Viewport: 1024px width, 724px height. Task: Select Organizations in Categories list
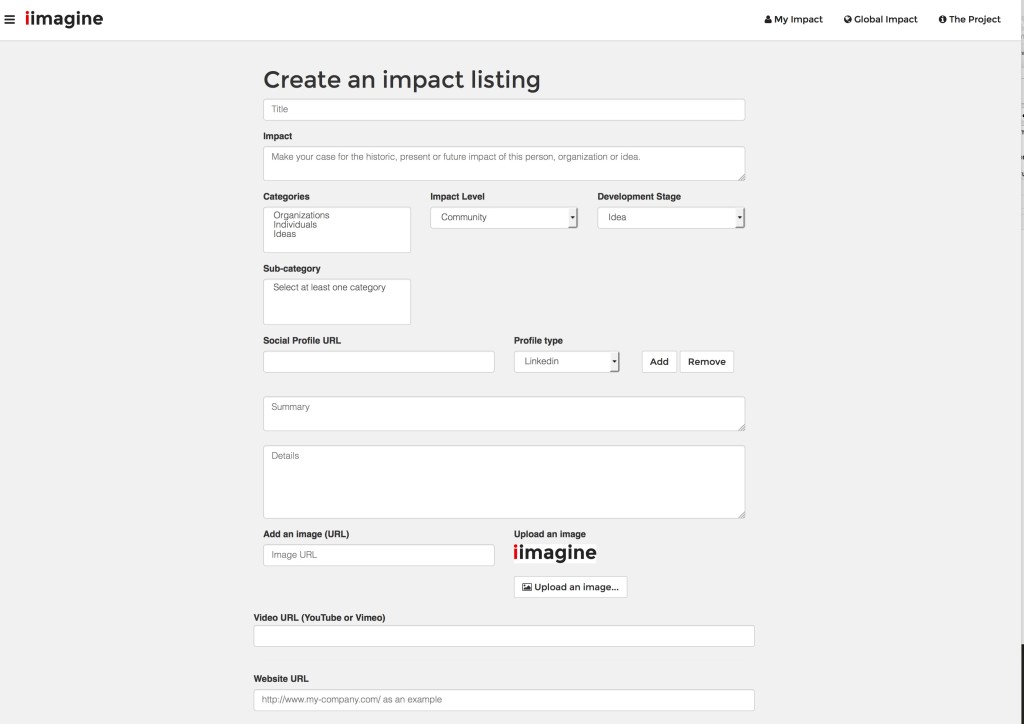(301, 215)
